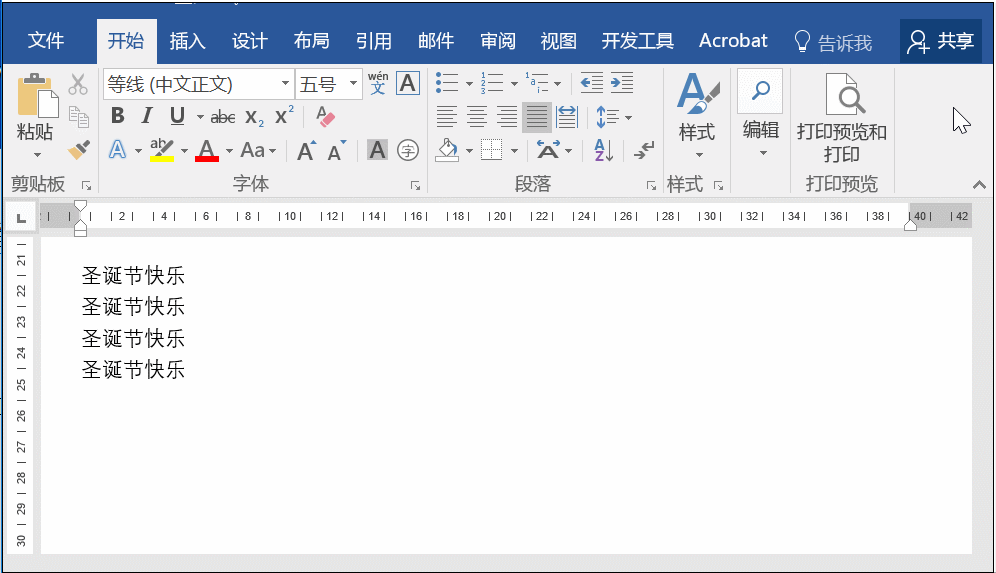Open the 段落 dialog launcher

pos(651,185)
